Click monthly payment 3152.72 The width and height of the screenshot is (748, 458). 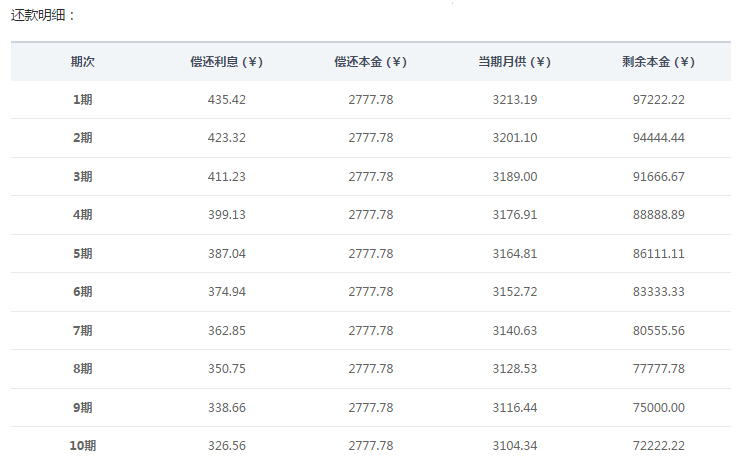point(515,291)
